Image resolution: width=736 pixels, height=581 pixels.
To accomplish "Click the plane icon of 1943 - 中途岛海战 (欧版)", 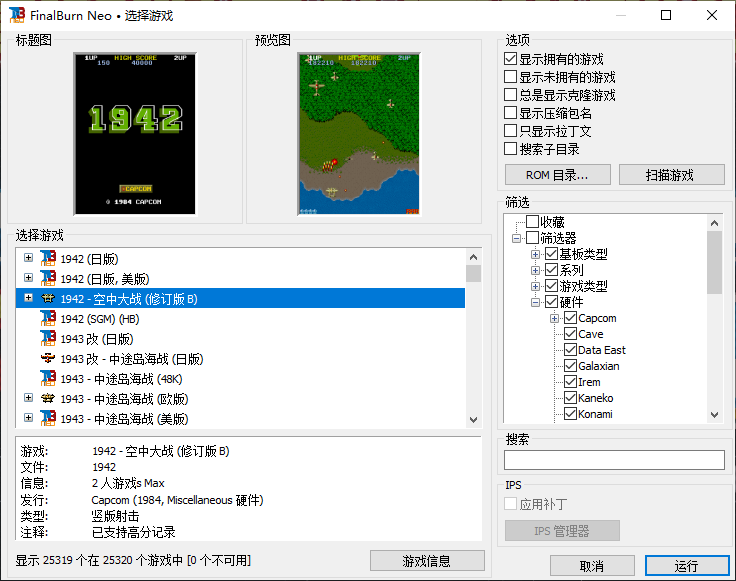I will pos(48,398).
